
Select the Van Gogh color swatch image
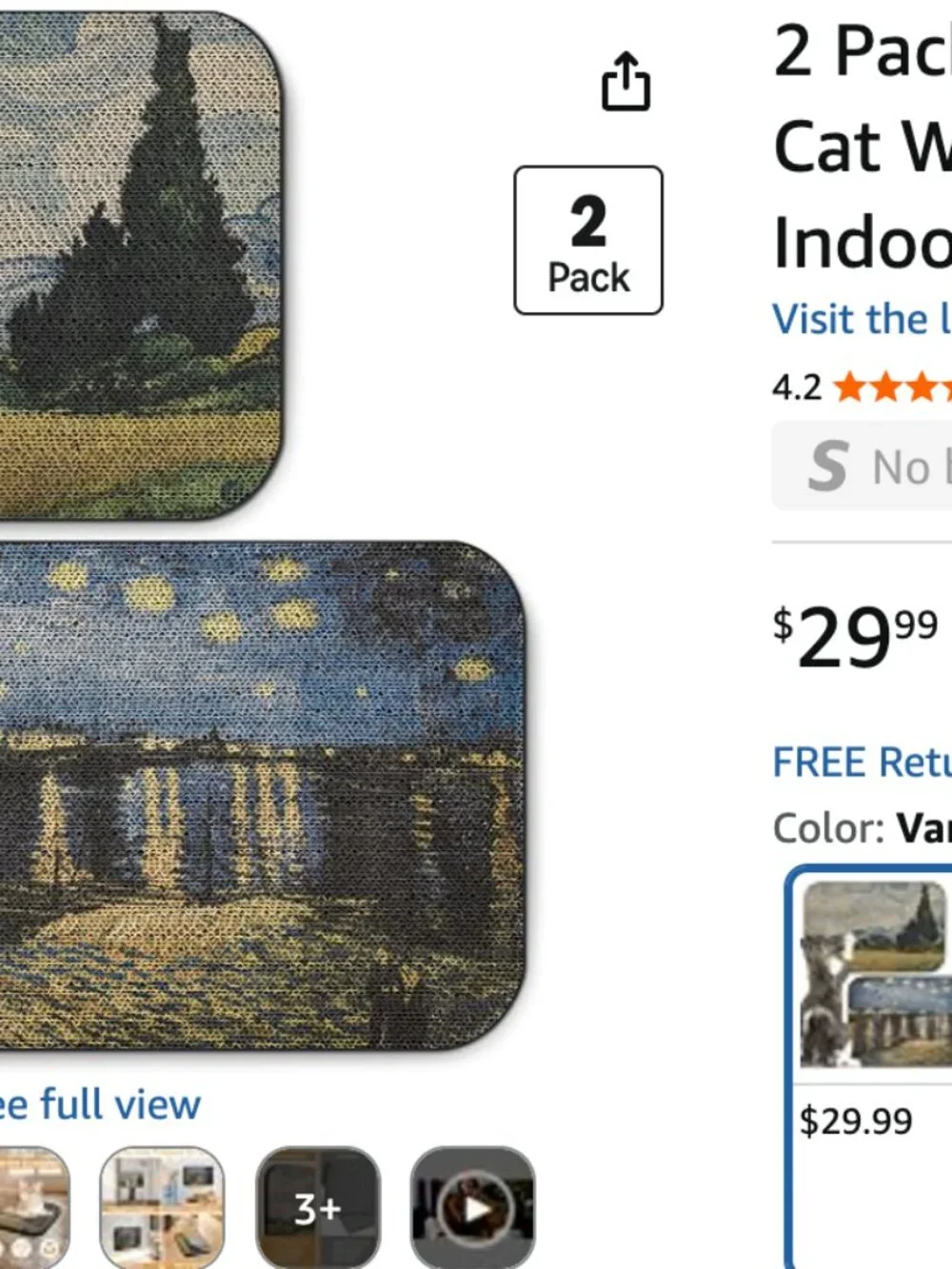pos(876,974)
